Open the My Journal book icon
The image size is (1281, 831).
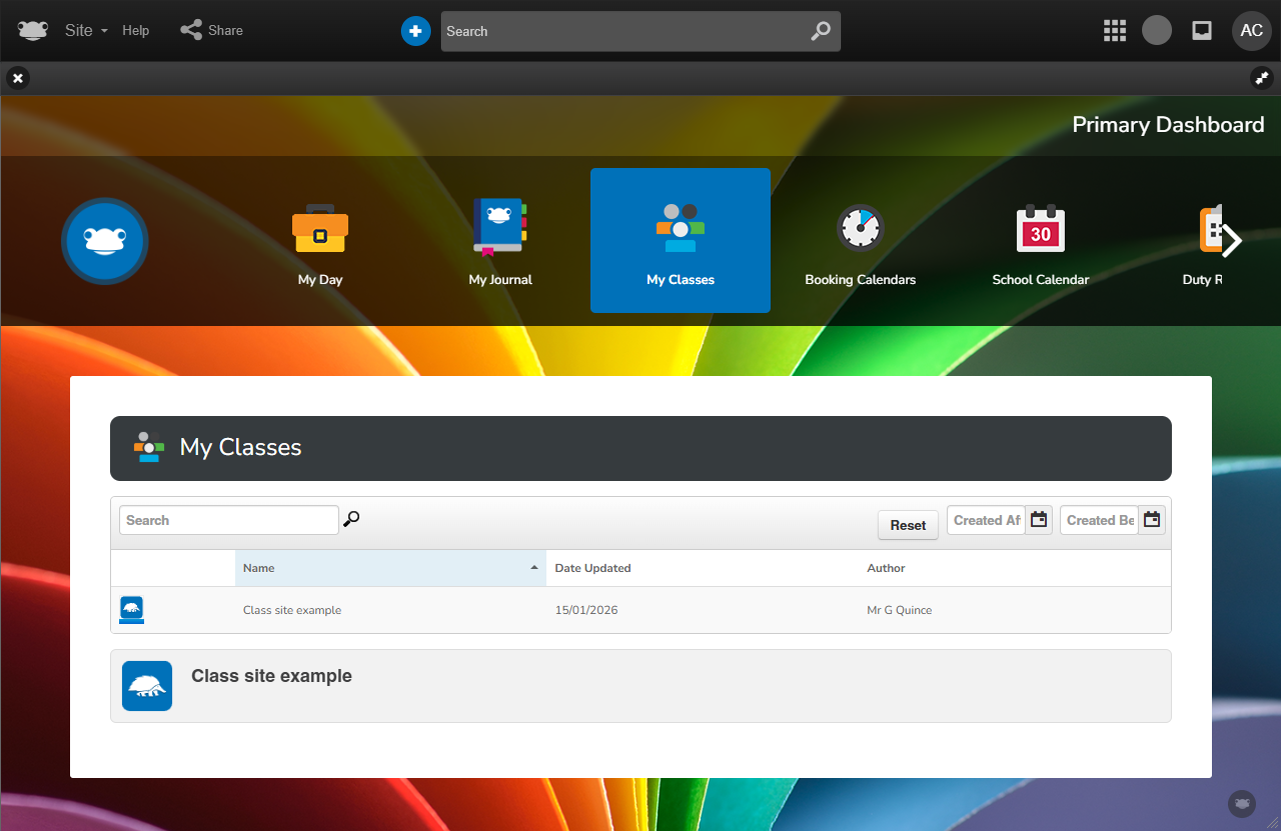point(500,227)
